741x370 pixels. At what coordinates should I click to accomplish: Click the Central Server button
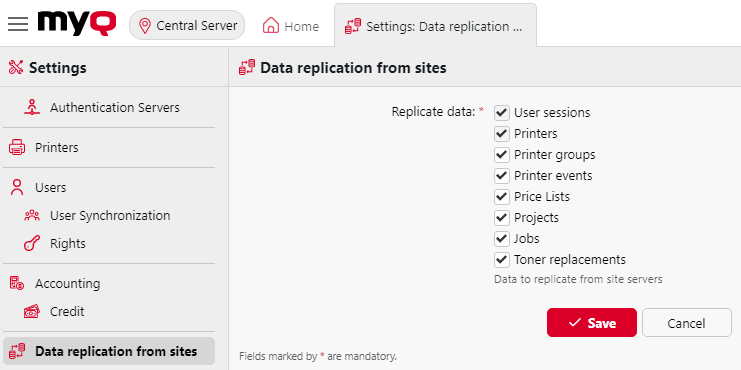(187, 26)
